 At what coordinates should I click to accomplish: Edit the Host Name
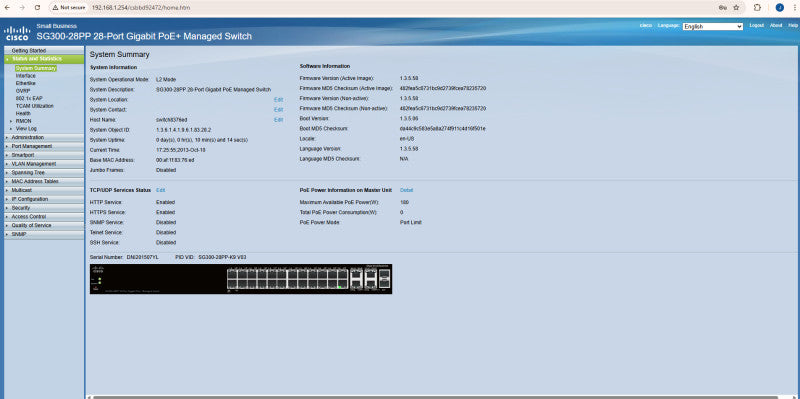coord(279,120)
